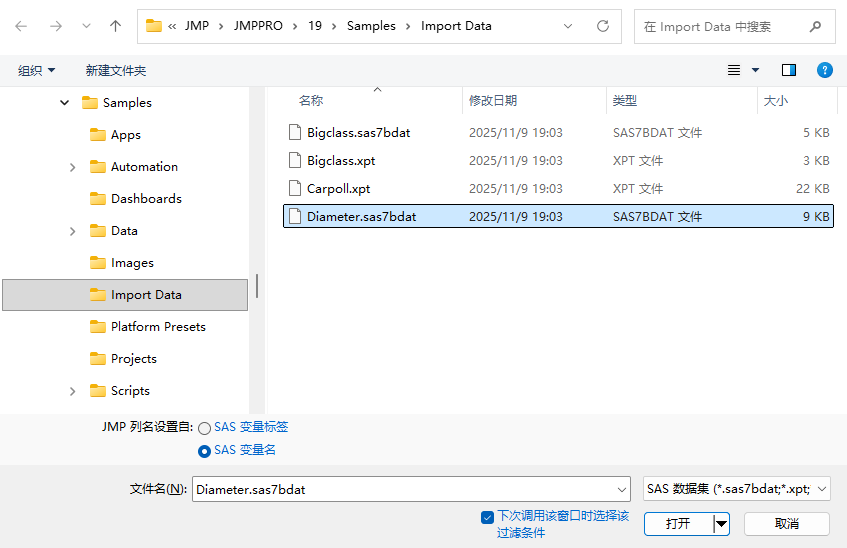Screen dimensions: 847x548
Task: Choose SAS 变量标签 radio option
Action: pyautogui.click(x=204, y=428)
